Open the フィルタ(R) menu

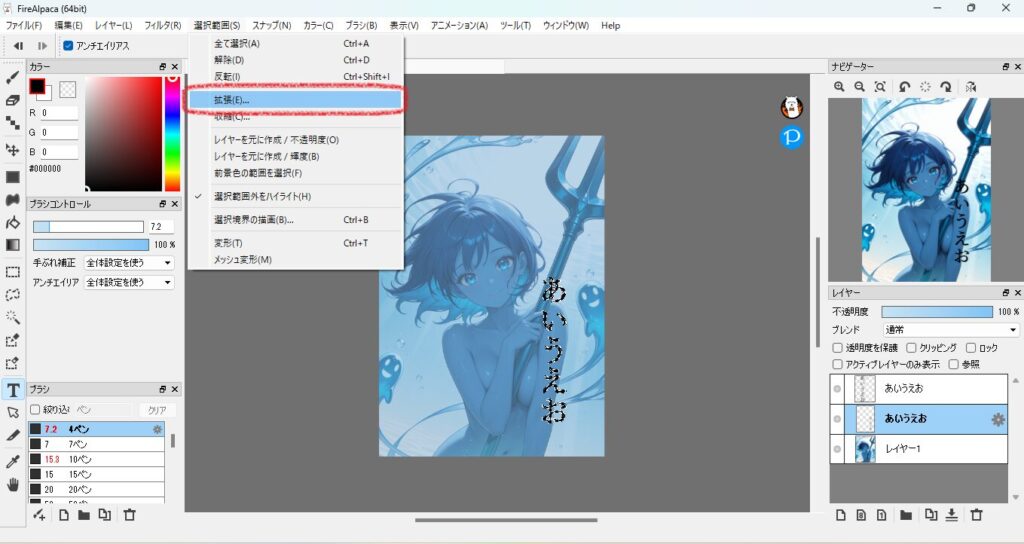tap(163, 25)
